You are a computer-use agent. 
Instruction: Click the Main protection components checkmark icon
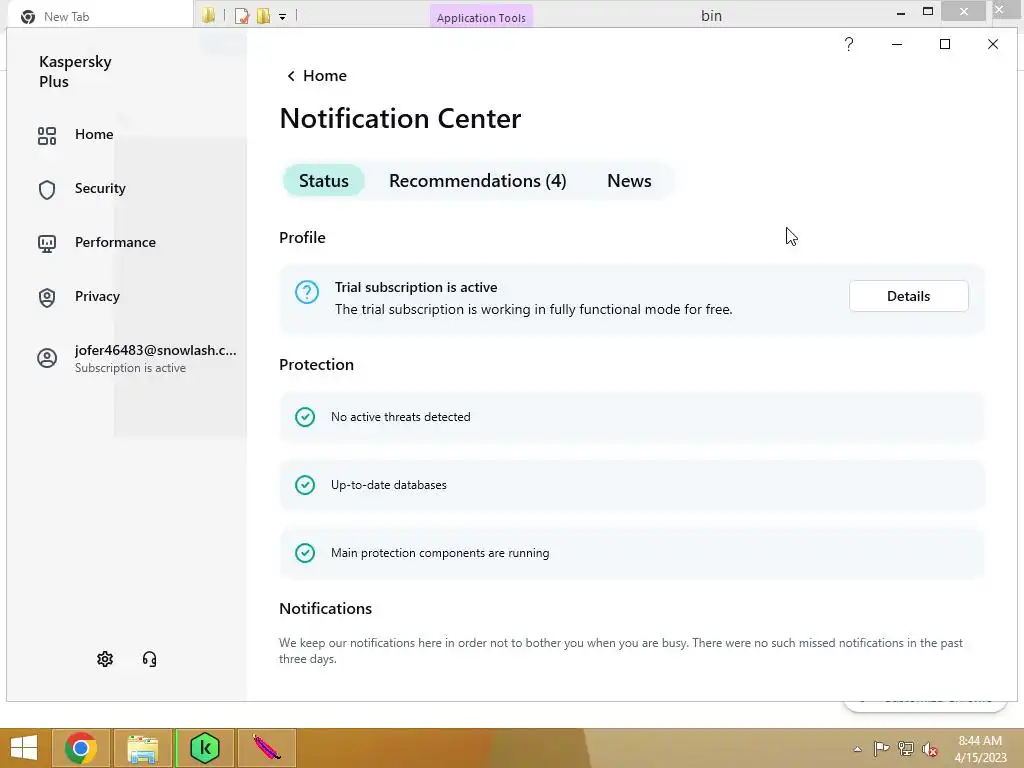pos(305,552)
